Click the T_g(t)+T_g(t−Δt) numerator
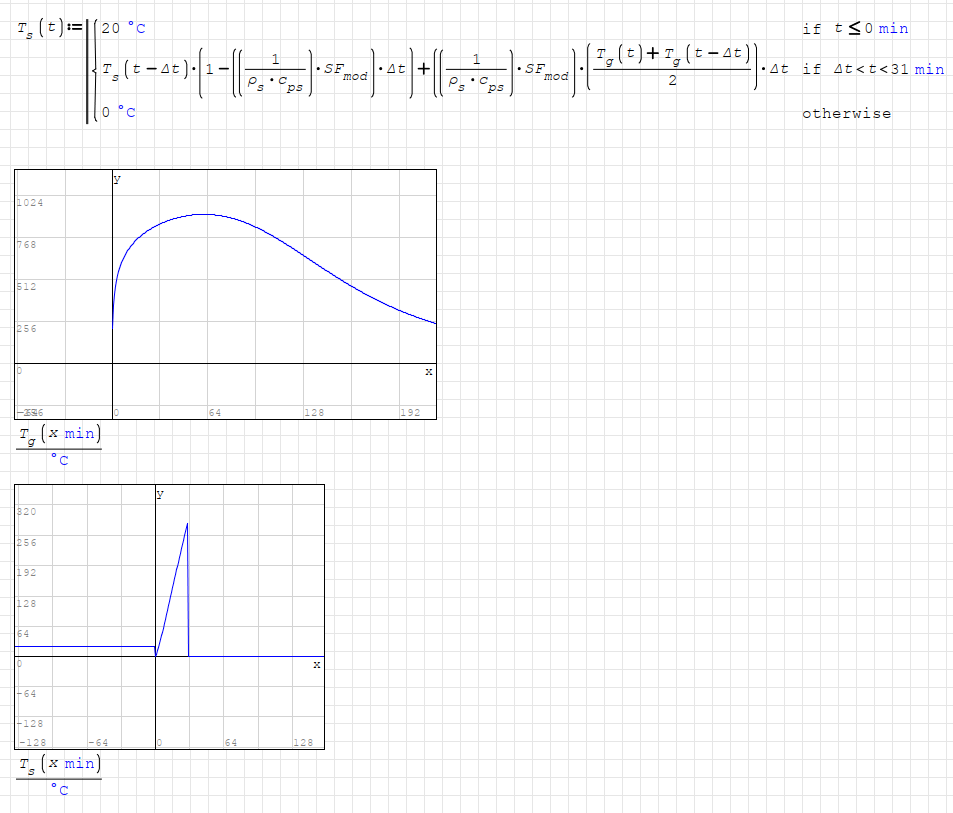This screenshot has width=953, height=813. [x=671, y=56]
